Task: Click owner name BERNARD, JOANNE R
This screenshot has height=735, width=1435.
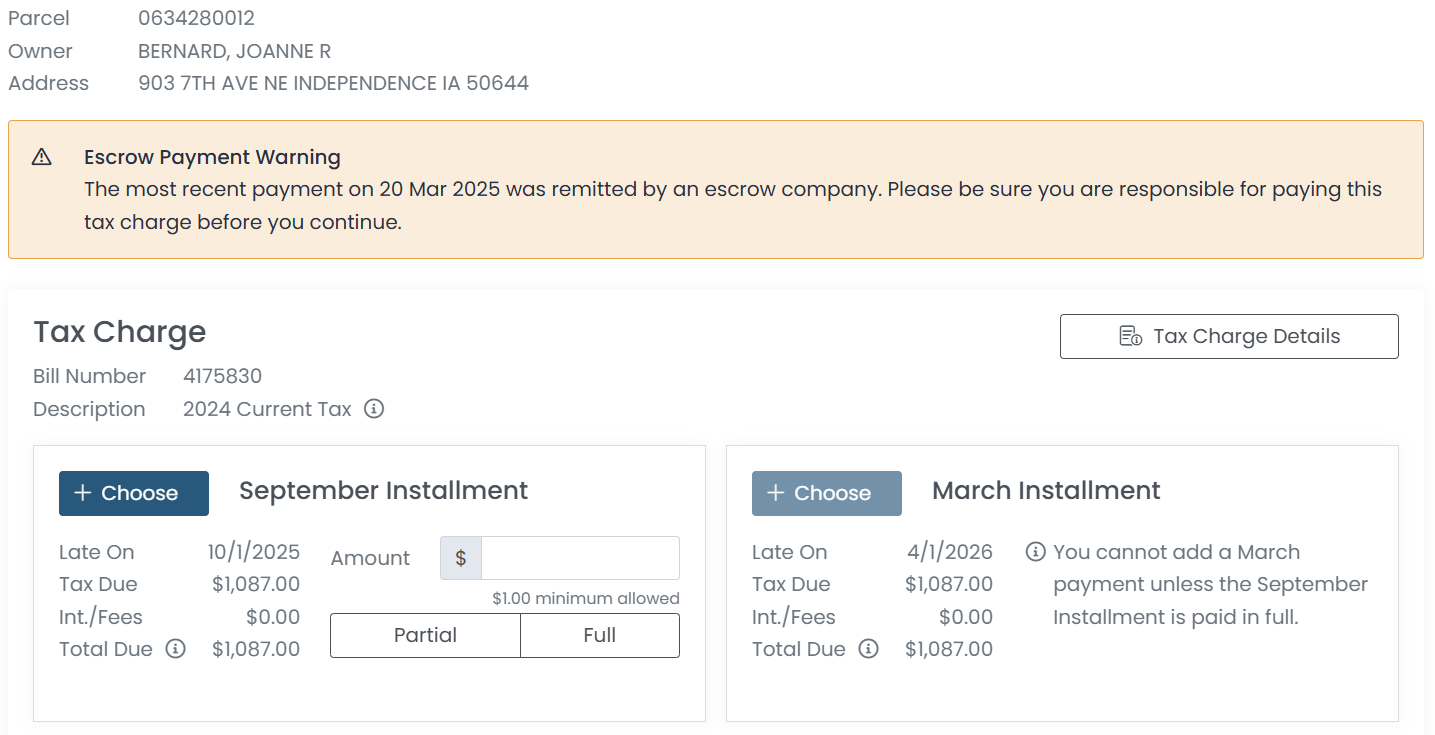Action: 234,51
